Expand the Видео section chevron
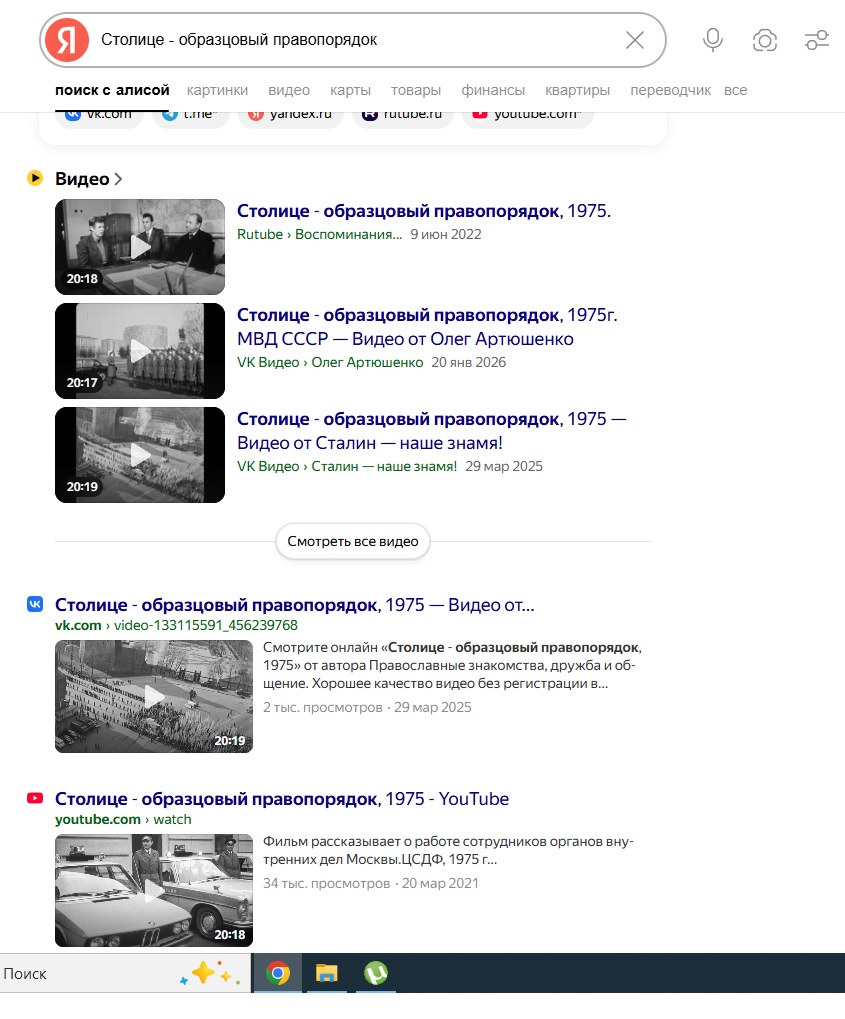Image resolution: width=845 pixels, height=1019 pixels. pyautogui.click(x=118, y=179)
